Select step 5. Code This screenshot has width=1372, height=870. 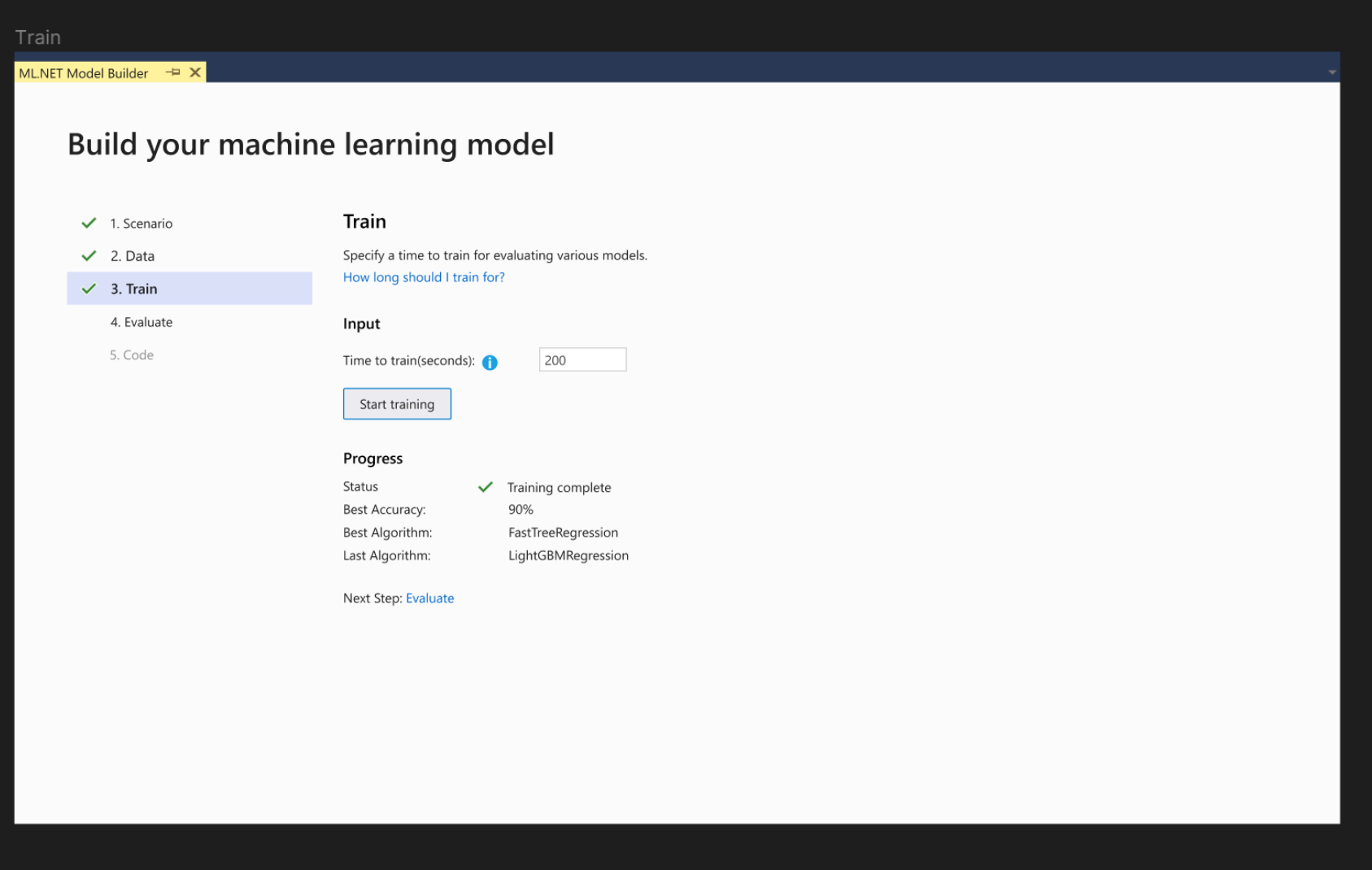pos(132,355)
